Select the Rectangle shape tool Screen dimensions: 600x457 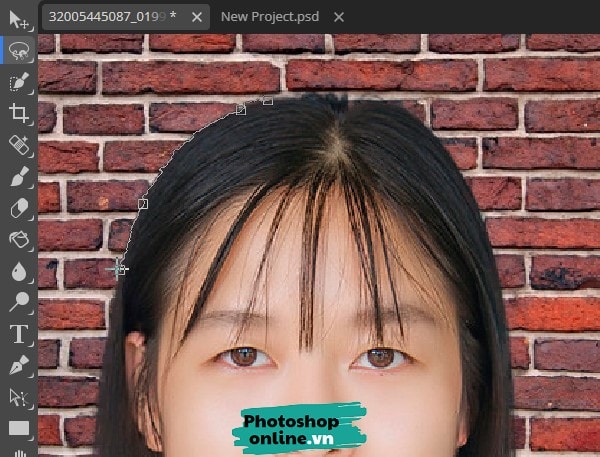click(18, 429)
